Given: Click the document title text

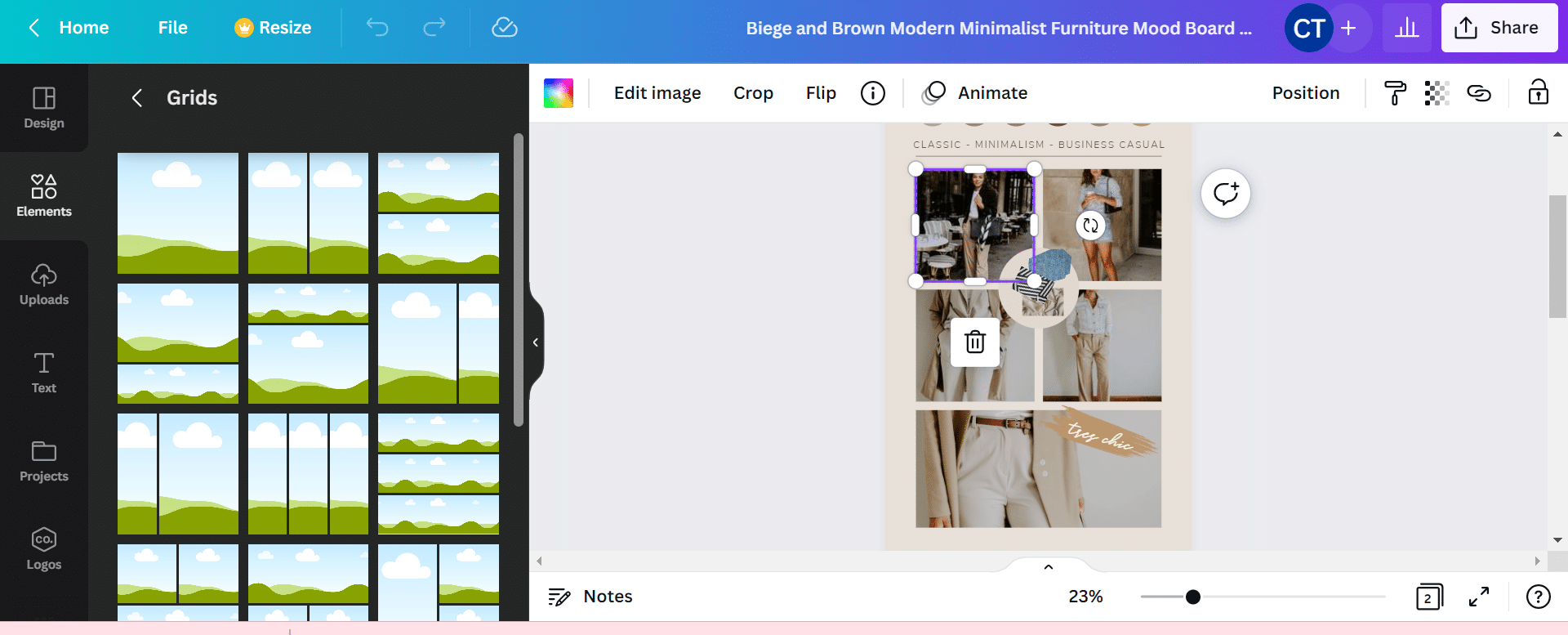Looking at the screenshot, I should click(x=999, y=28).
